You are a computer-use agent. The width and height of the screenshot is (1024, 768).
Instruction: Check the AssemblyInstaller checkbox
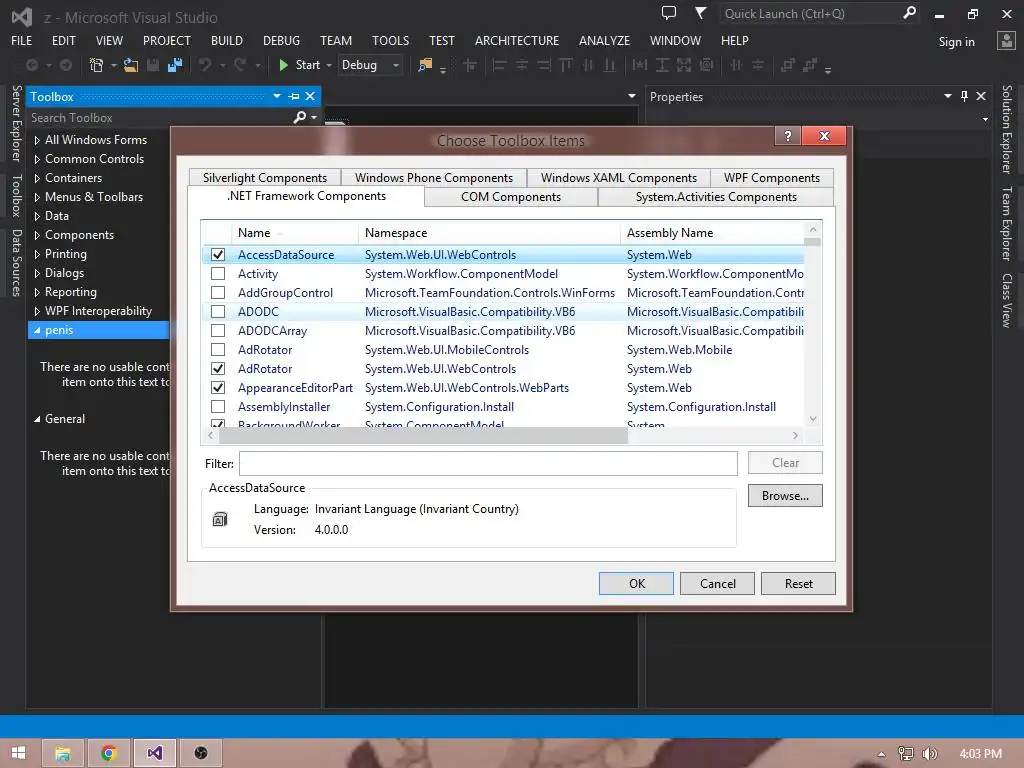218,406
